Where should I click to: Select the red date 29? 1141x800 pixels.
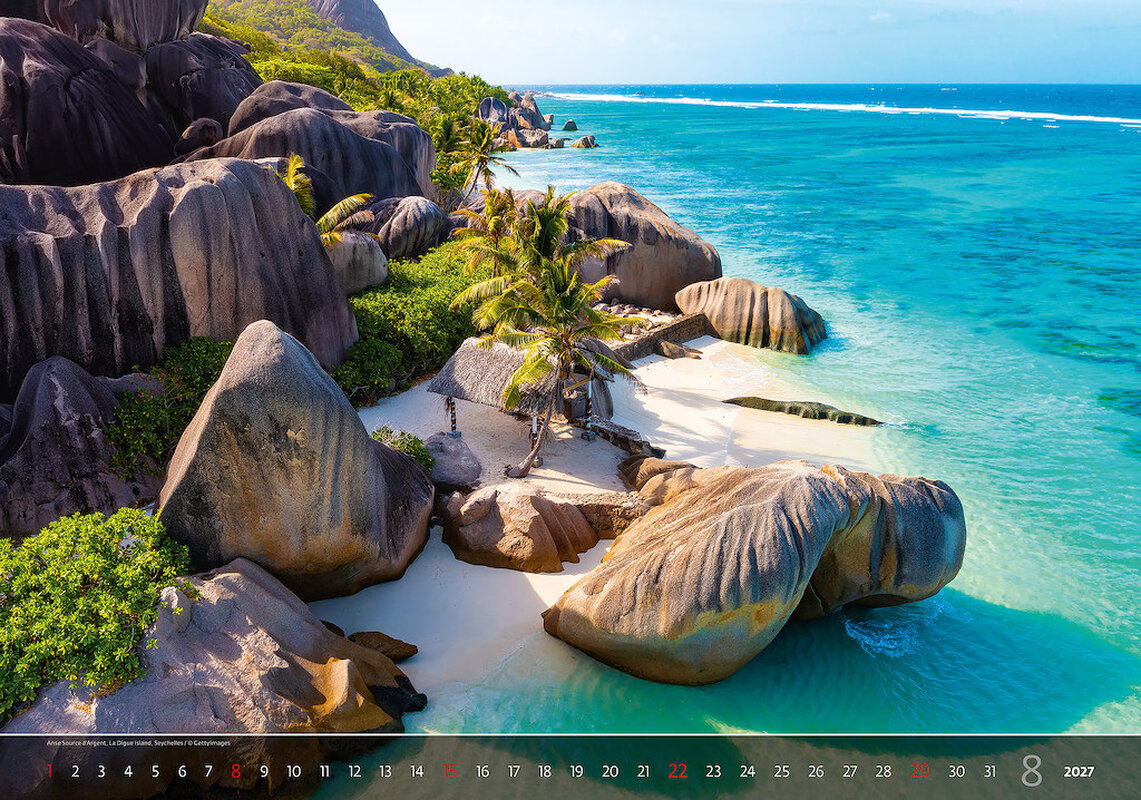coord(920,772)
